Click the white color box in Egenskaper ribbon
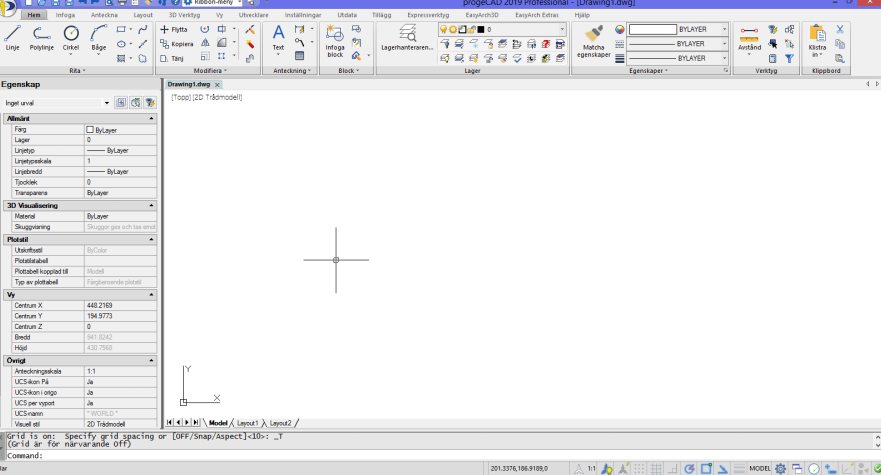The height and width of the screenshot is (475, 881). [x=652, y=29]
